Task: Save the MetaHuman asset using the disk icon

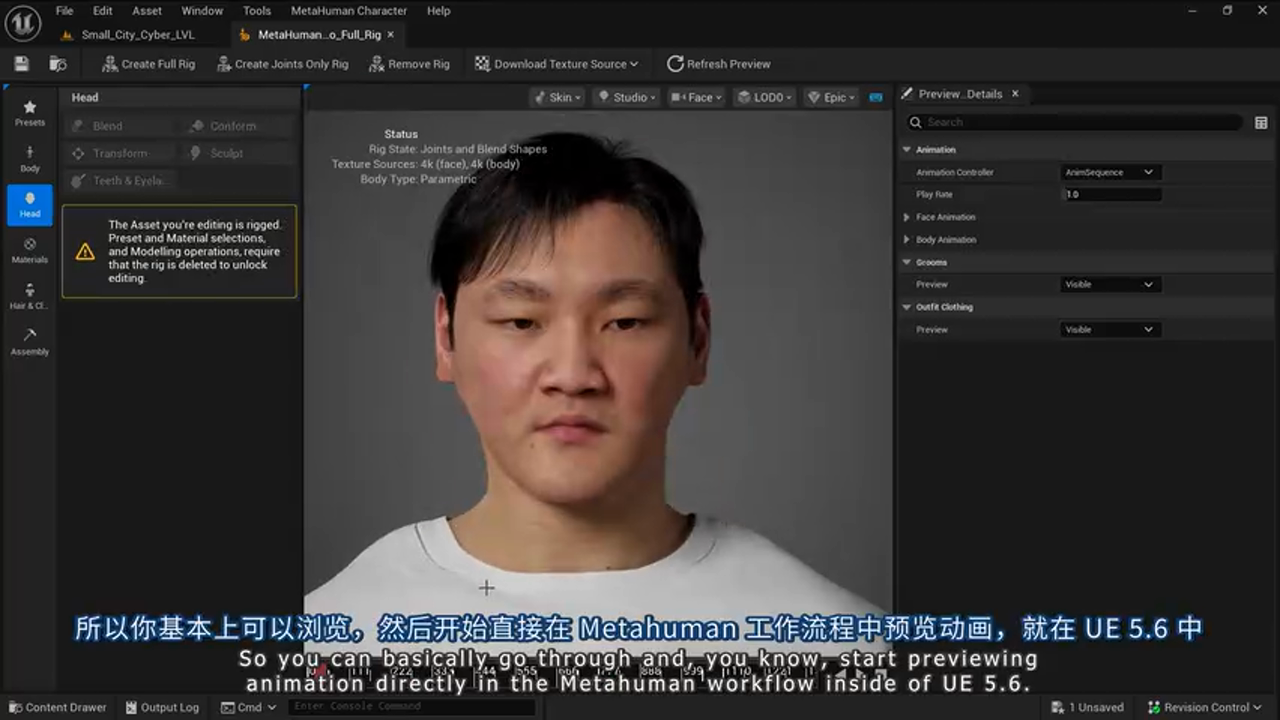Action: click(20, 63)
